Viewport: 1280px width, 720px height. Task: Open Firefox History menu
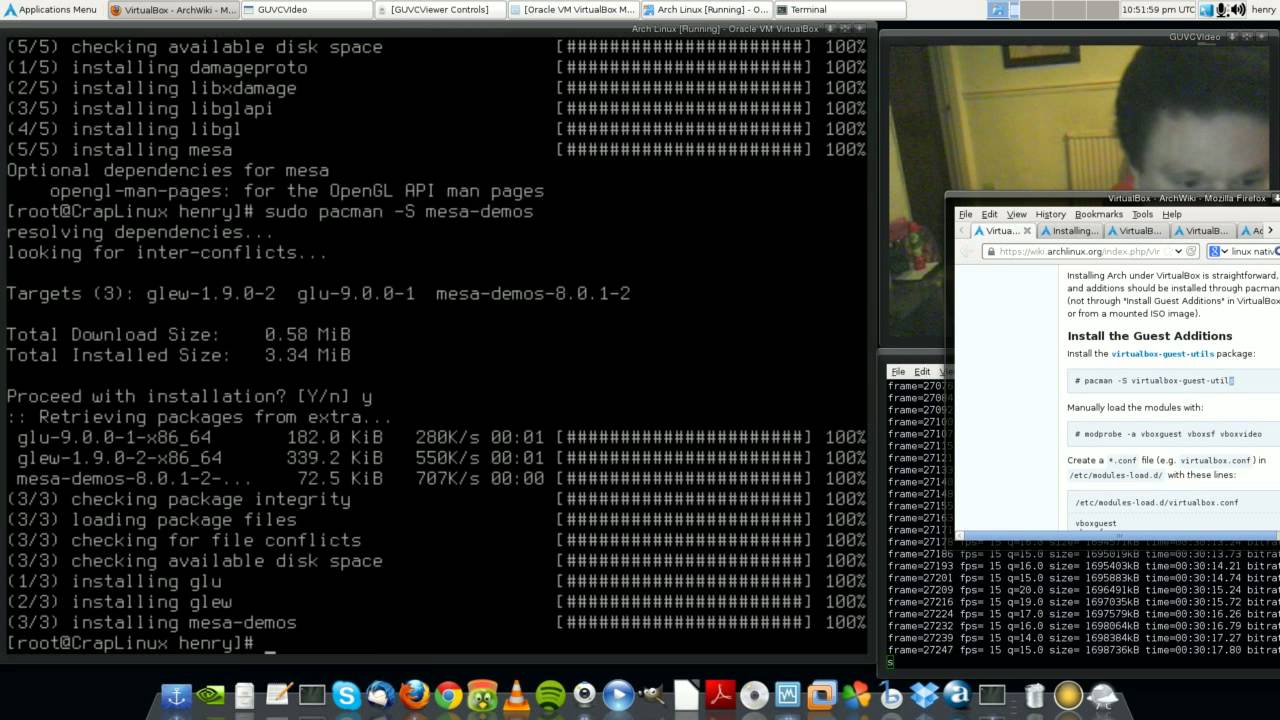pyautogui.click(x=1050, y=214)
